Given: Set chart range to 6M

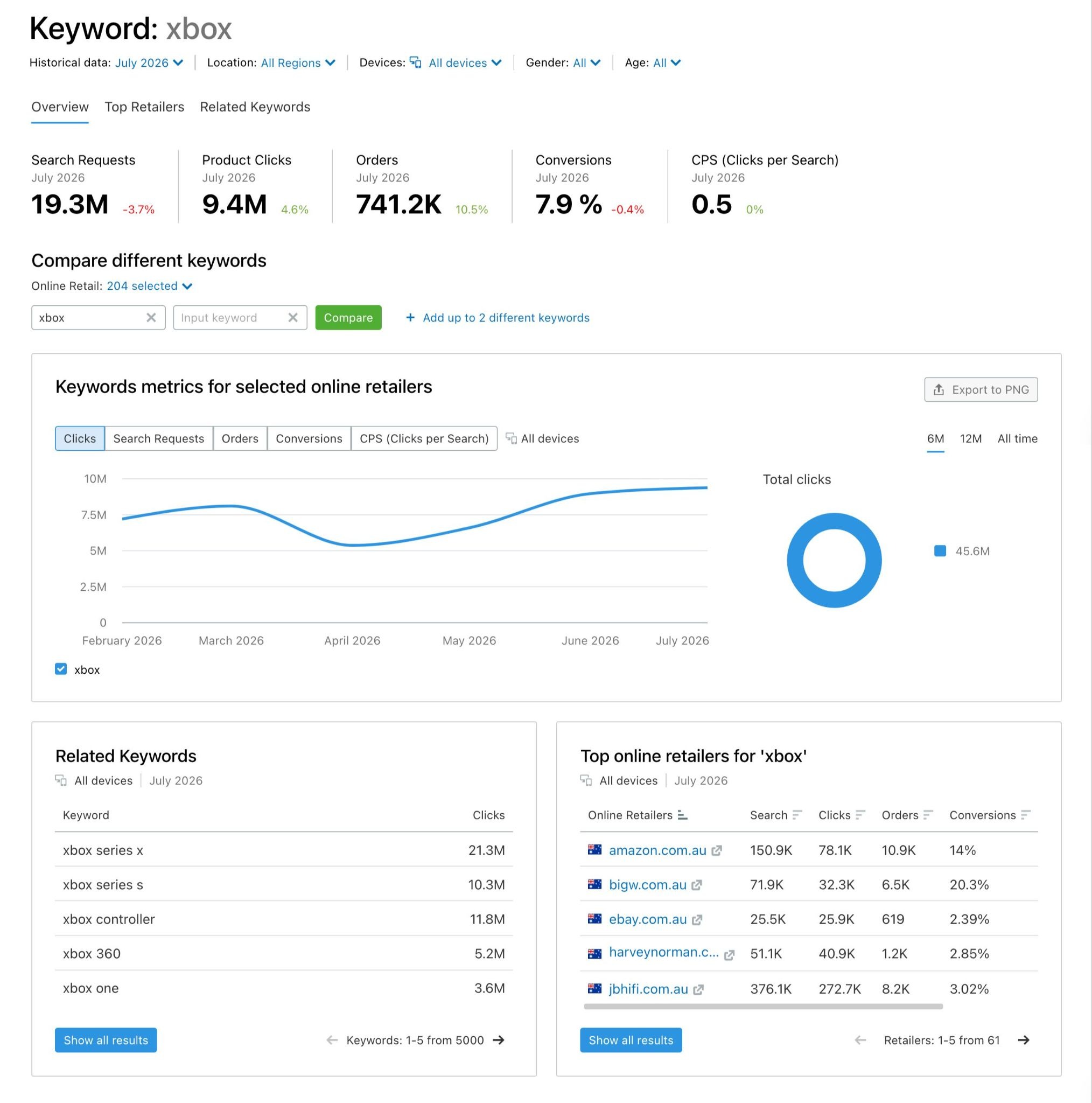Looking at the screenshot, I should point(936,438).
